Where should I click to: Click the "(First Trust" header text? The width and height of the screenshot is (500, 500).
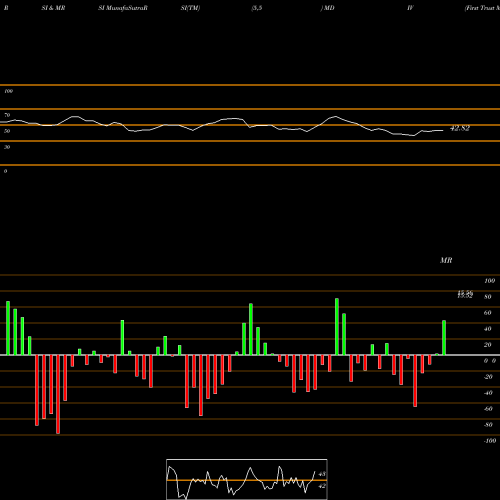[x=480, y=8]
